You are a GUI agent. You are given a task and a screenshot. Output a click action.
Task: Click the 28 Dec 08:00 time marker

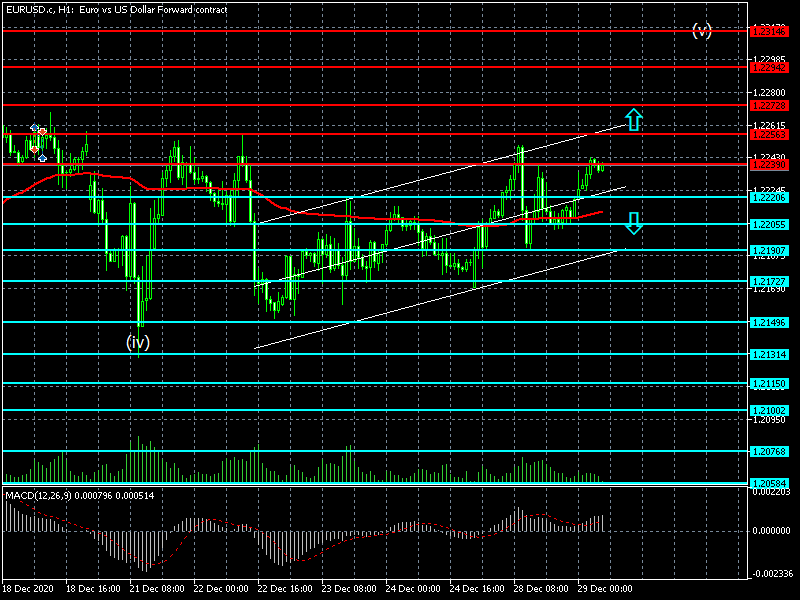[x=543, y=590]
